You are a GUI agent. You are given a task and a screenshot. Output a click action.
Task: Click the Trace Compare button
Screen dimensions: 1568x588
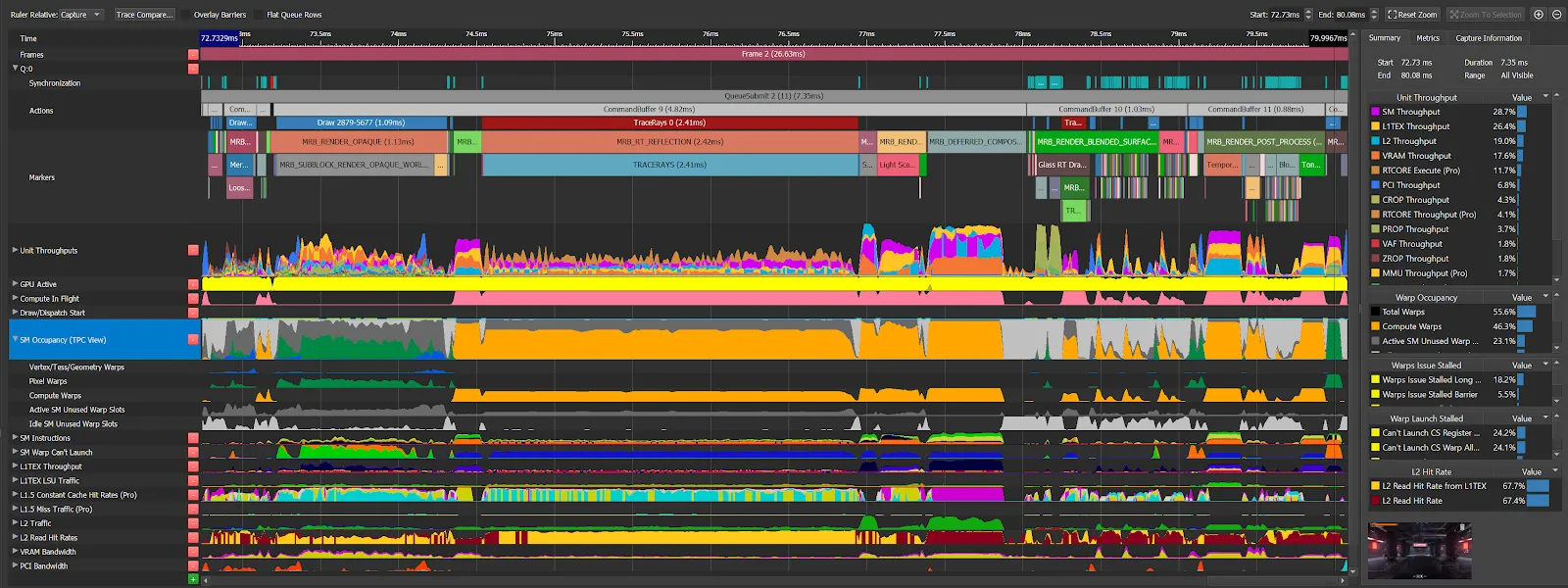(x=143, y=15)
